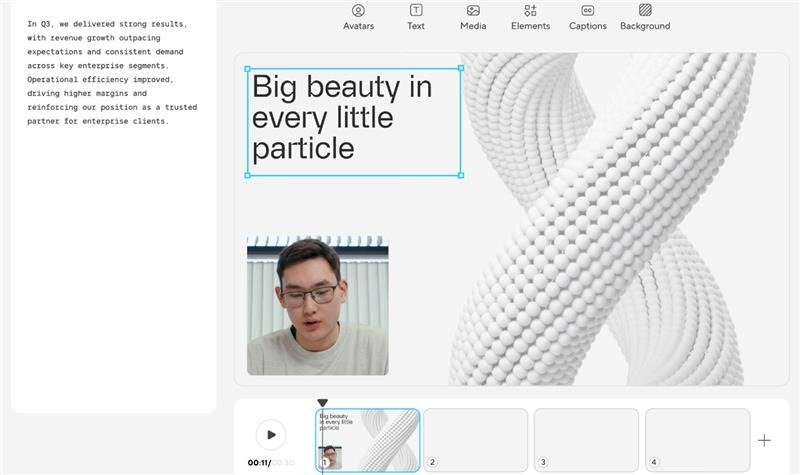Open the Elements panel icon
This screenshot has width=800, height=475.
pyautogui.click(x=530, y=11)
